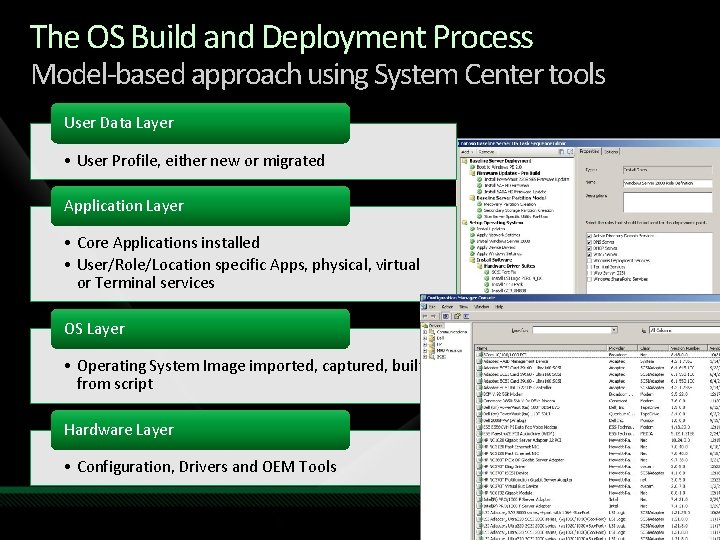This screenshot has width=720, height=540.
Task: Select the Setup Operating System group
Action: pyautogui.click(x=496, y=223)
